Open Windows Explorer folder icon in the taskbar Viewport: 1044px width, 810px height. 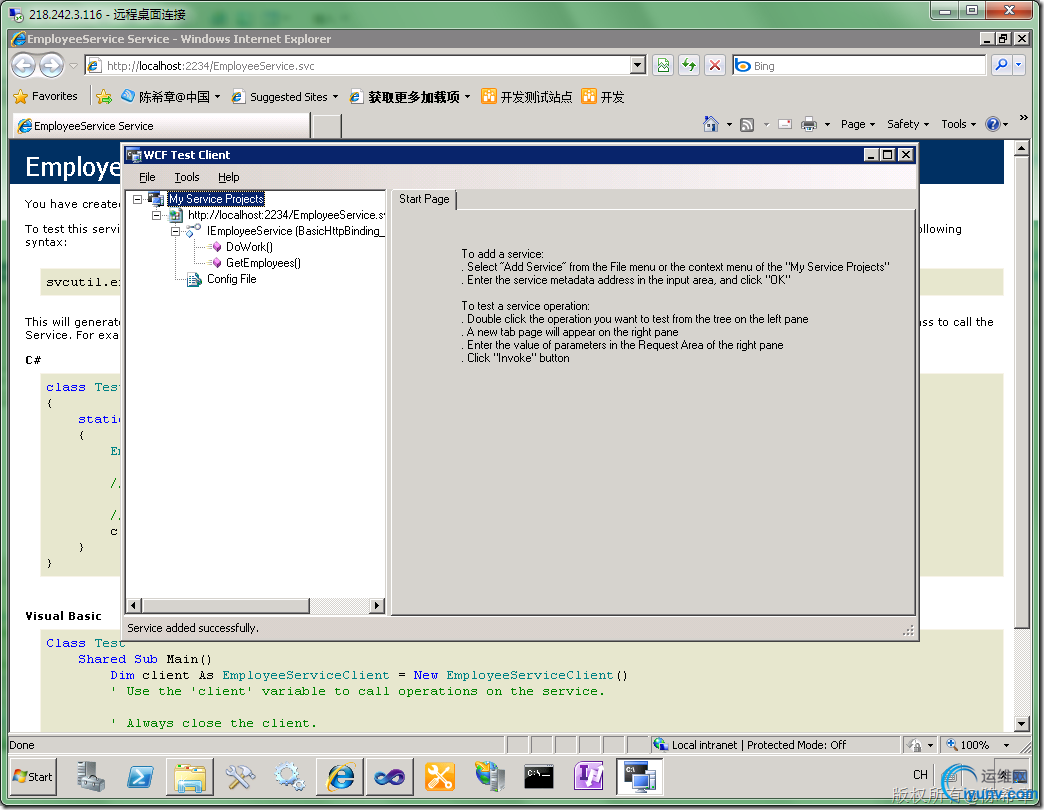point(190,777)
